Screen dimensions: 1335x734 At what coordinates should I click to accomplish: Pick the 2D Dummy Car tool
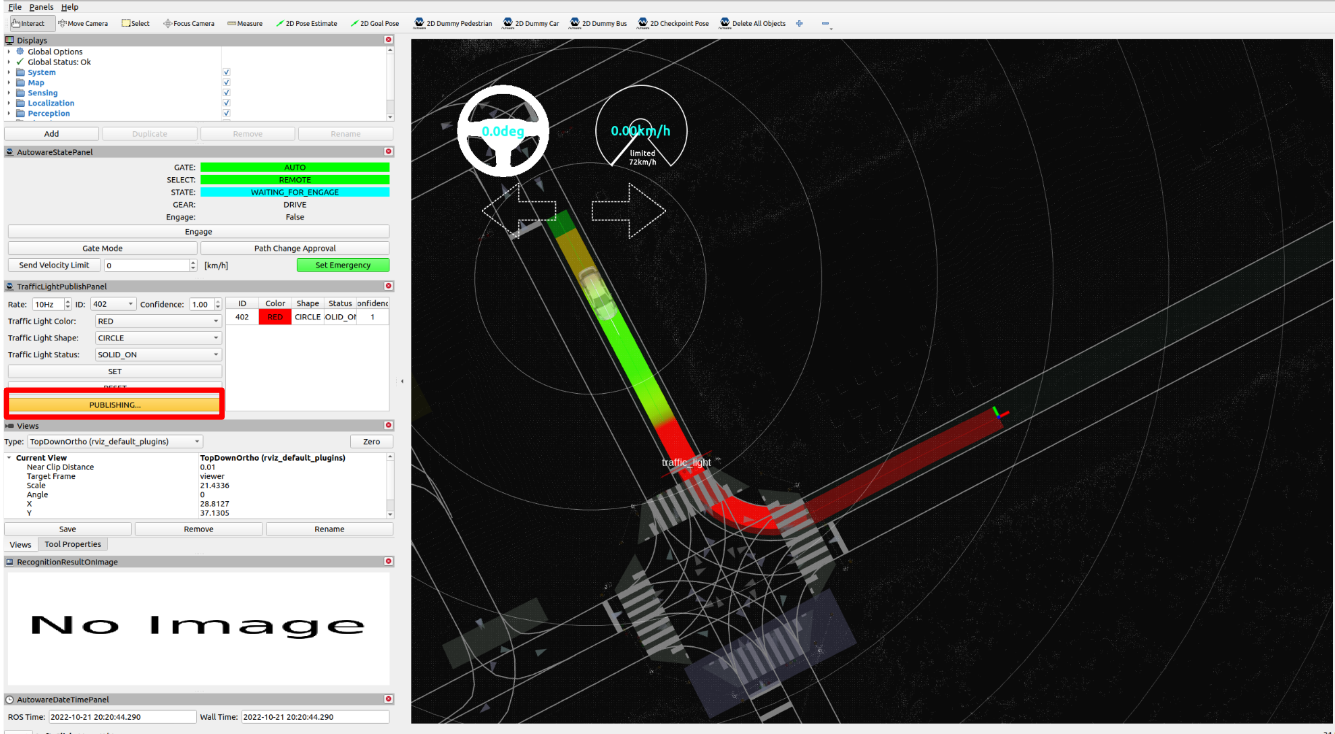point(531,23)
